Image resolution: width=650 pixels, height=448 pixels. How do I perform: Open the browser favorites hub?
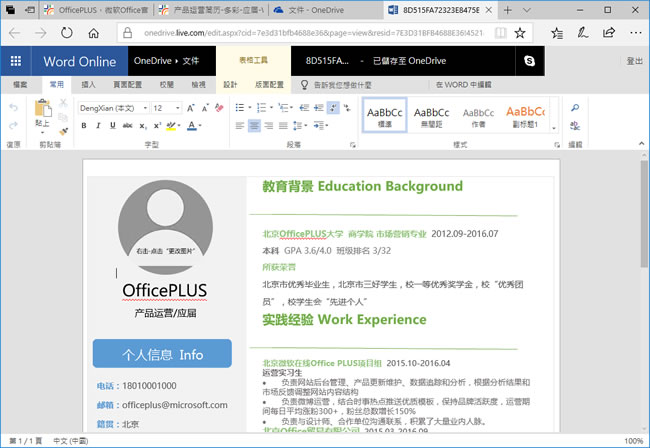pyautogui.click(x=557, y=33)
